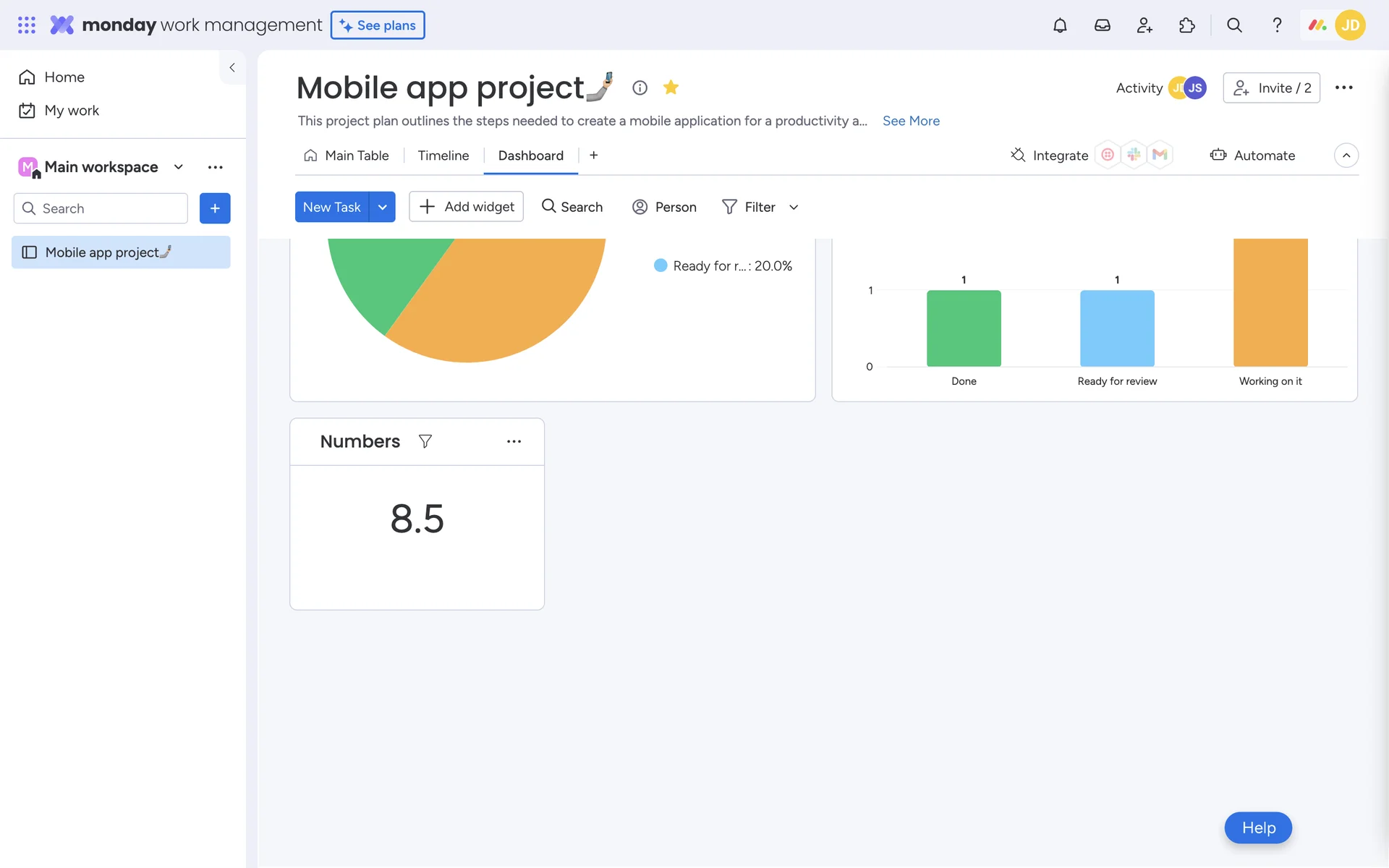Viewport: 1389px width, 868px height.
Task: Click the Add widget button
Action: tap(466, 207)
